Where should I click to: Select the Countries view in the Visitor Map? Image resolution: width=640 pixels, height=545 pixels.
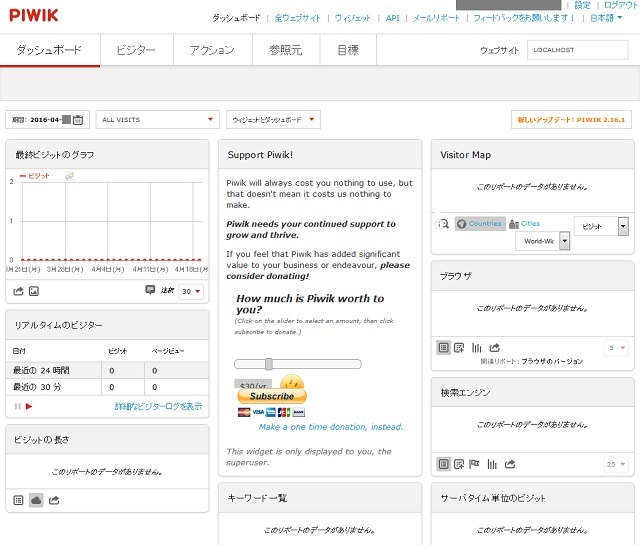click(x=480, y=224)
